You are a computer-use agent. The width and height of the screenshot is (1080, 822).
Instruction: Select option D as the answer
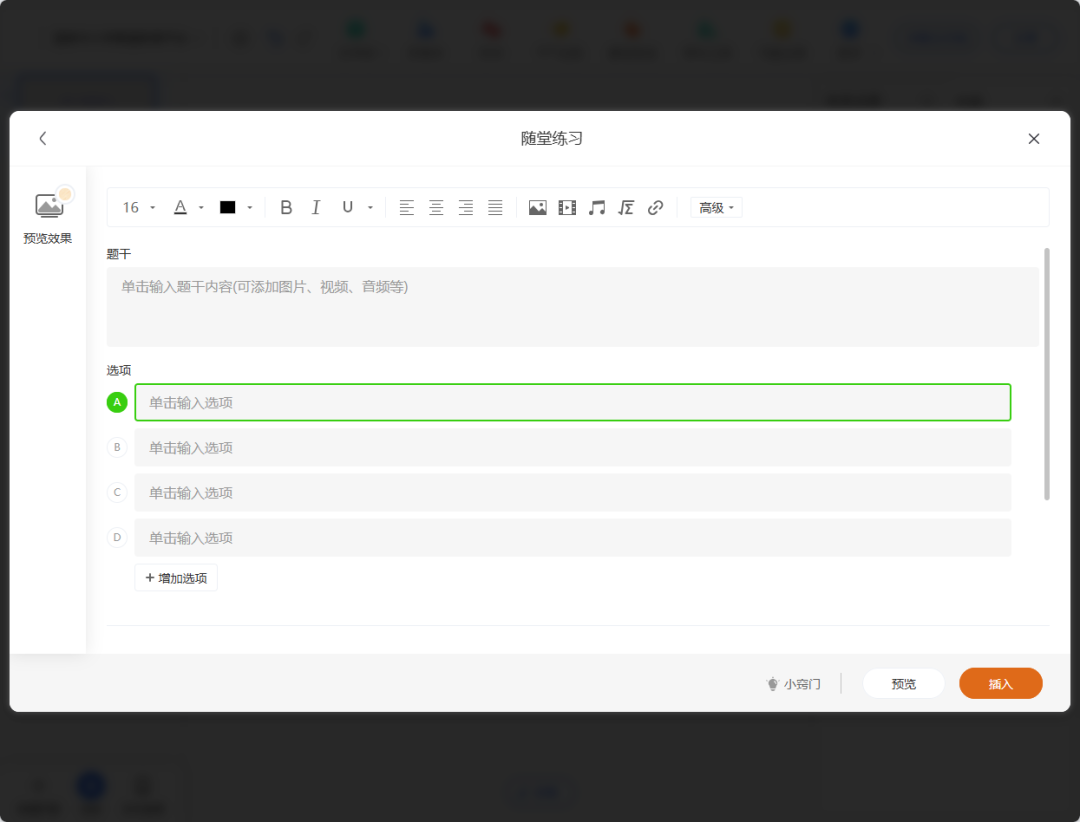click(x=117, y=538)
